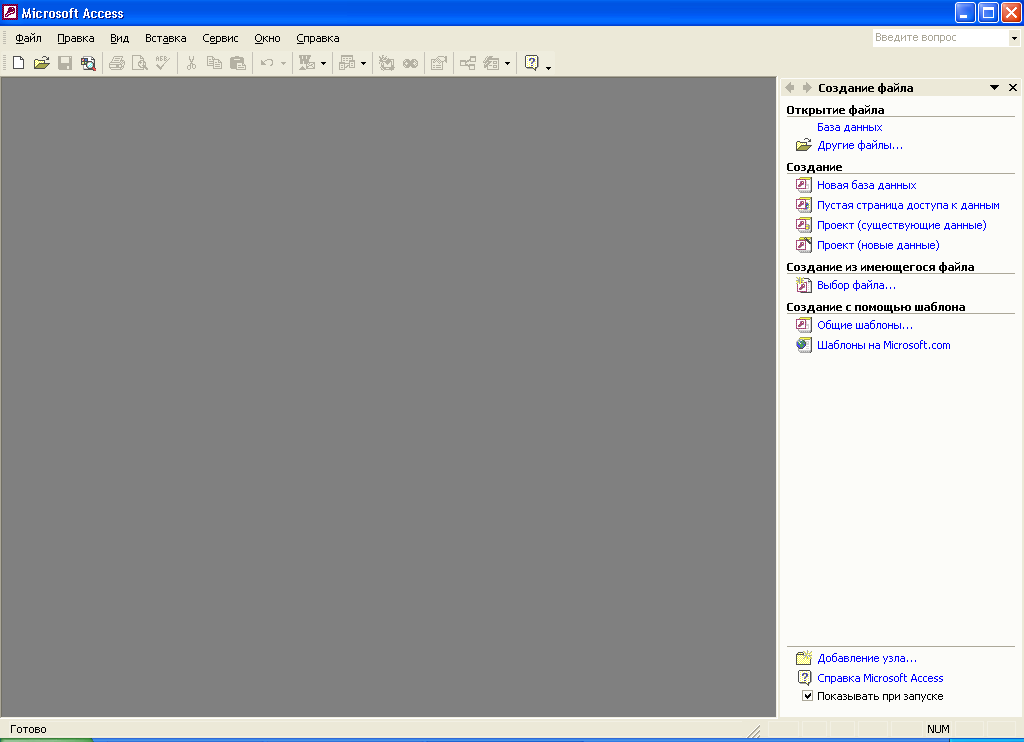Open the Правка menu
This screenshot has height=742, width=1024.
tap(76, 38)
